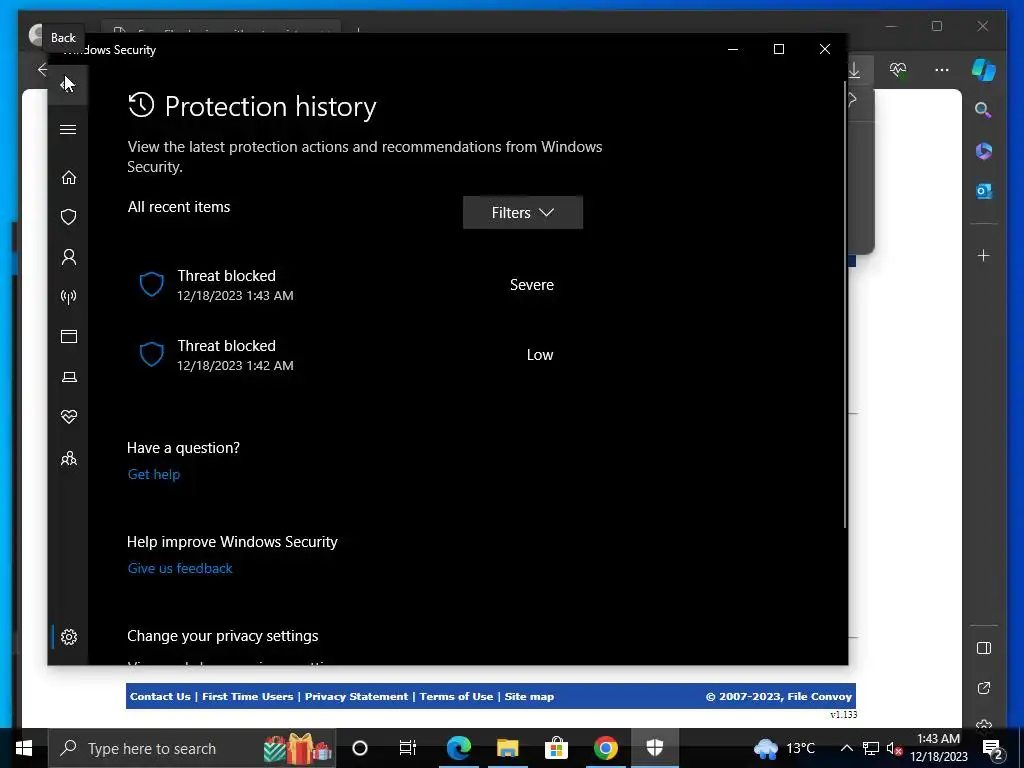Click the Cortana circle icon on taskbar
Image resolution: width=1024 pixels, height=768 pixels.
click(x=359, y=748)
